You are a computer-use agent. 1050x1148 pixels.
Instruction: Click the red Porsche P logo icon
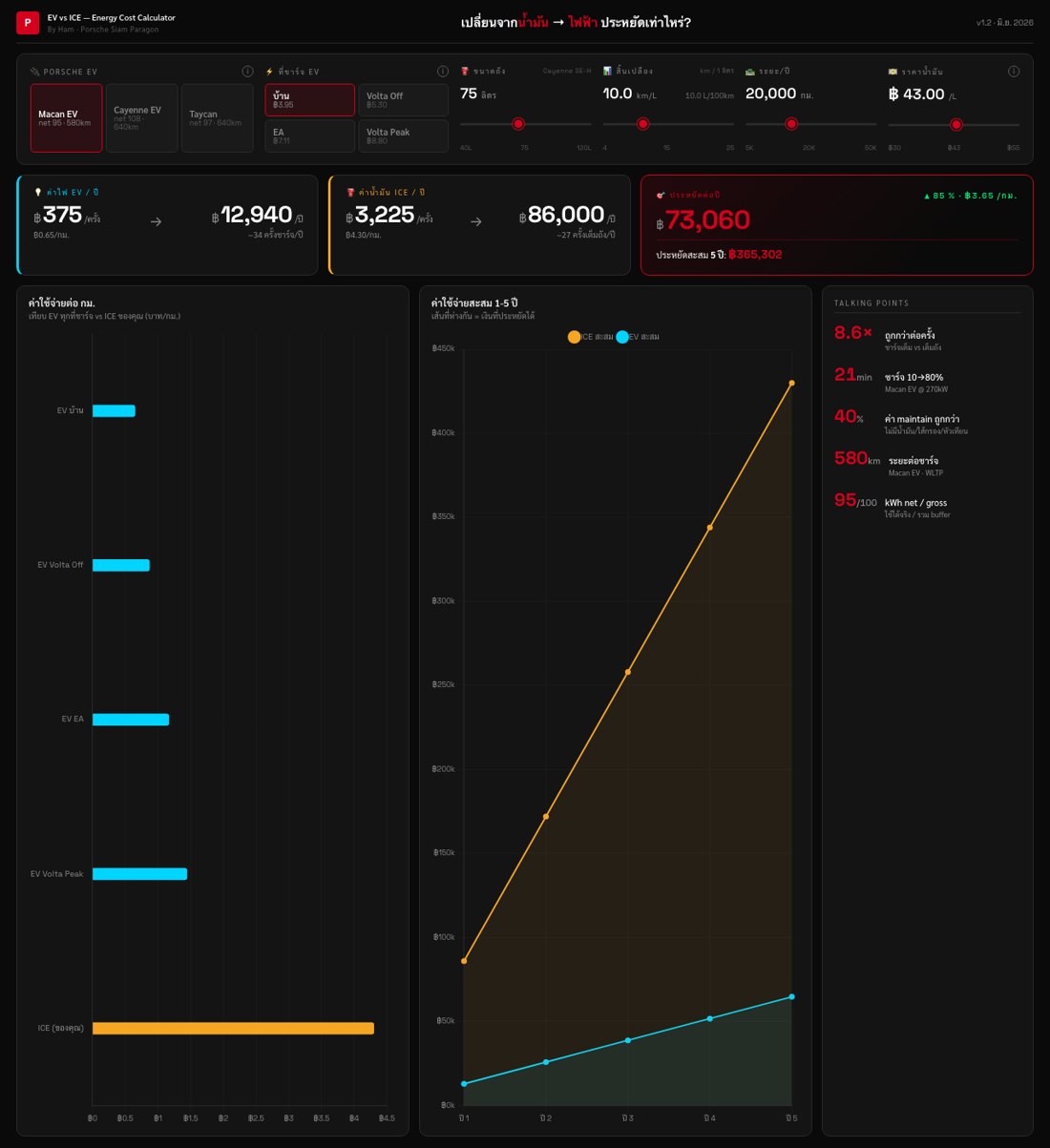point(28,23)
